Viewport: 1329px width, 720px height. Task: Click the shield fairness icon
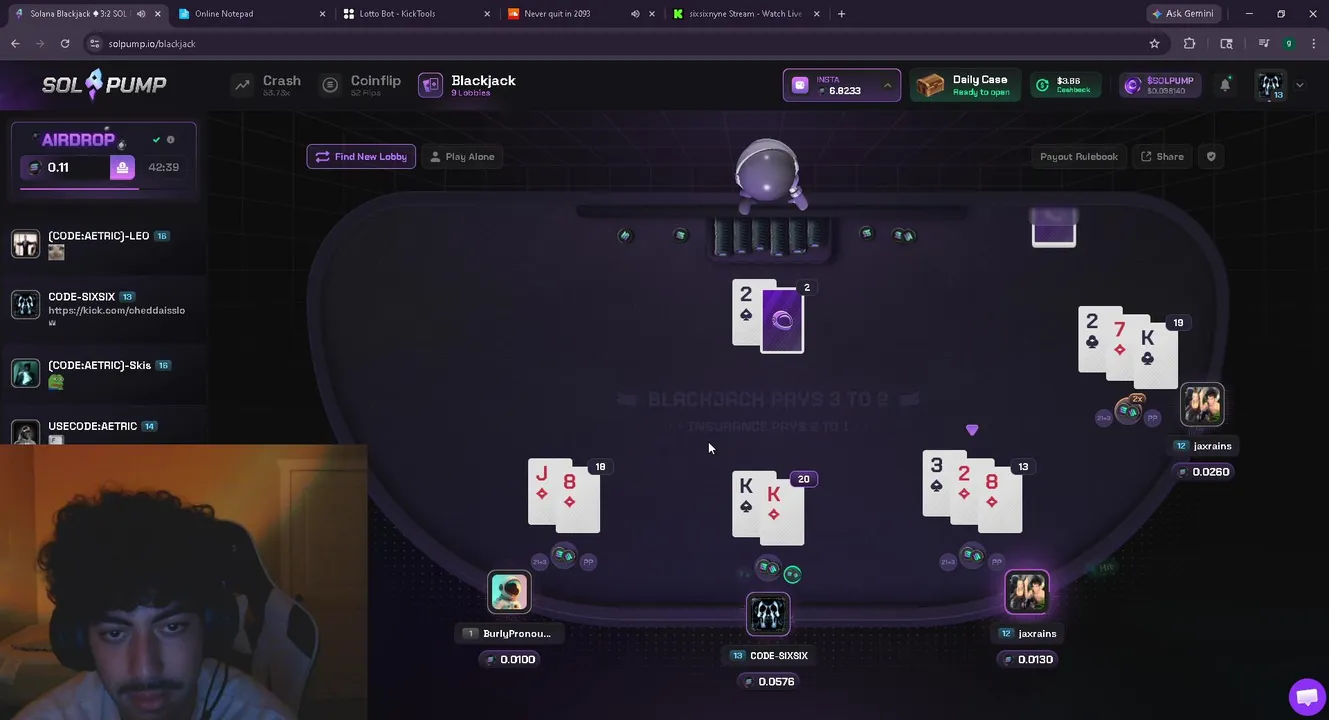(1211, 156)
